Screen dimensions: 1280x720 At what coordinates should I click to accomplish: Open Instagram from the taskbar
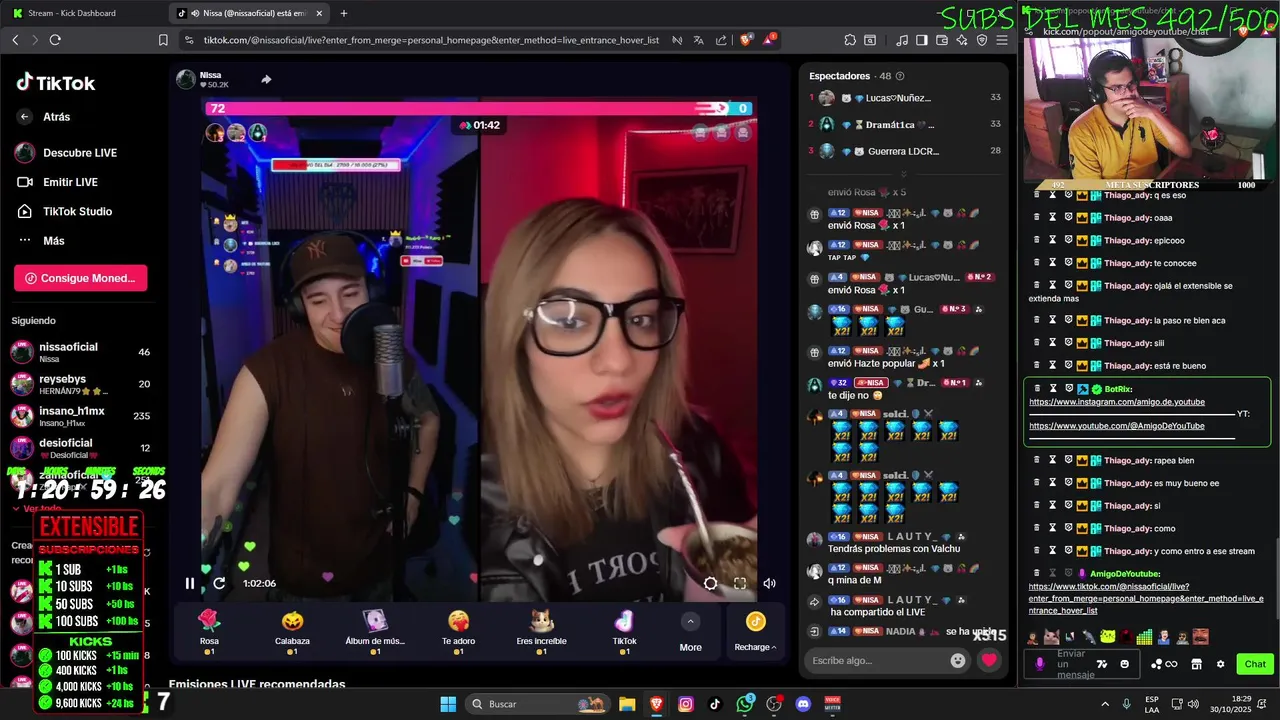click(x=686, y=704)
